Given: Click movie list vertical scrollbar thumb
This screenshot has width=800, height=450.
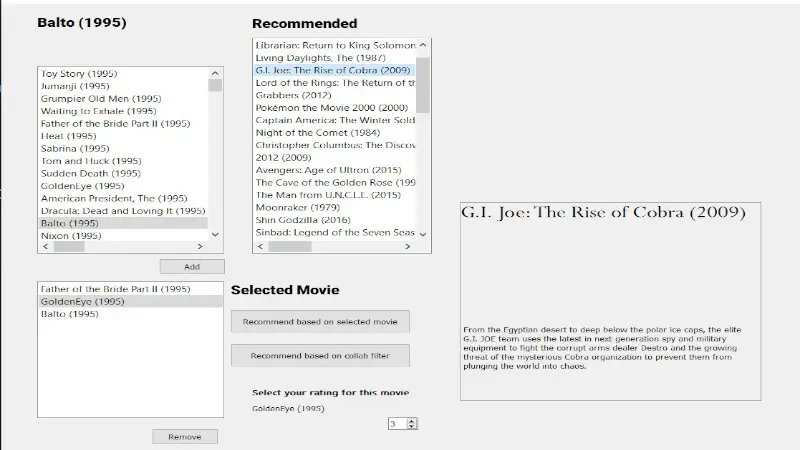Looking at the screenshot, I should pyautogui.click(x=215, y=85).
